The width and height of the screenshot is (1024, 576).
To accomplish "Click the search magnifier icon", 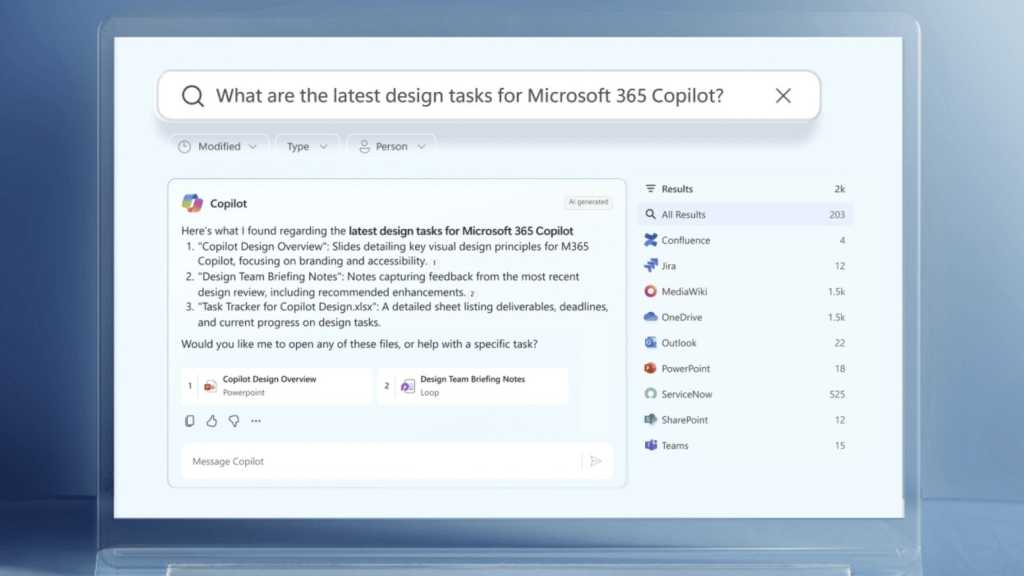I will point(193,96).
